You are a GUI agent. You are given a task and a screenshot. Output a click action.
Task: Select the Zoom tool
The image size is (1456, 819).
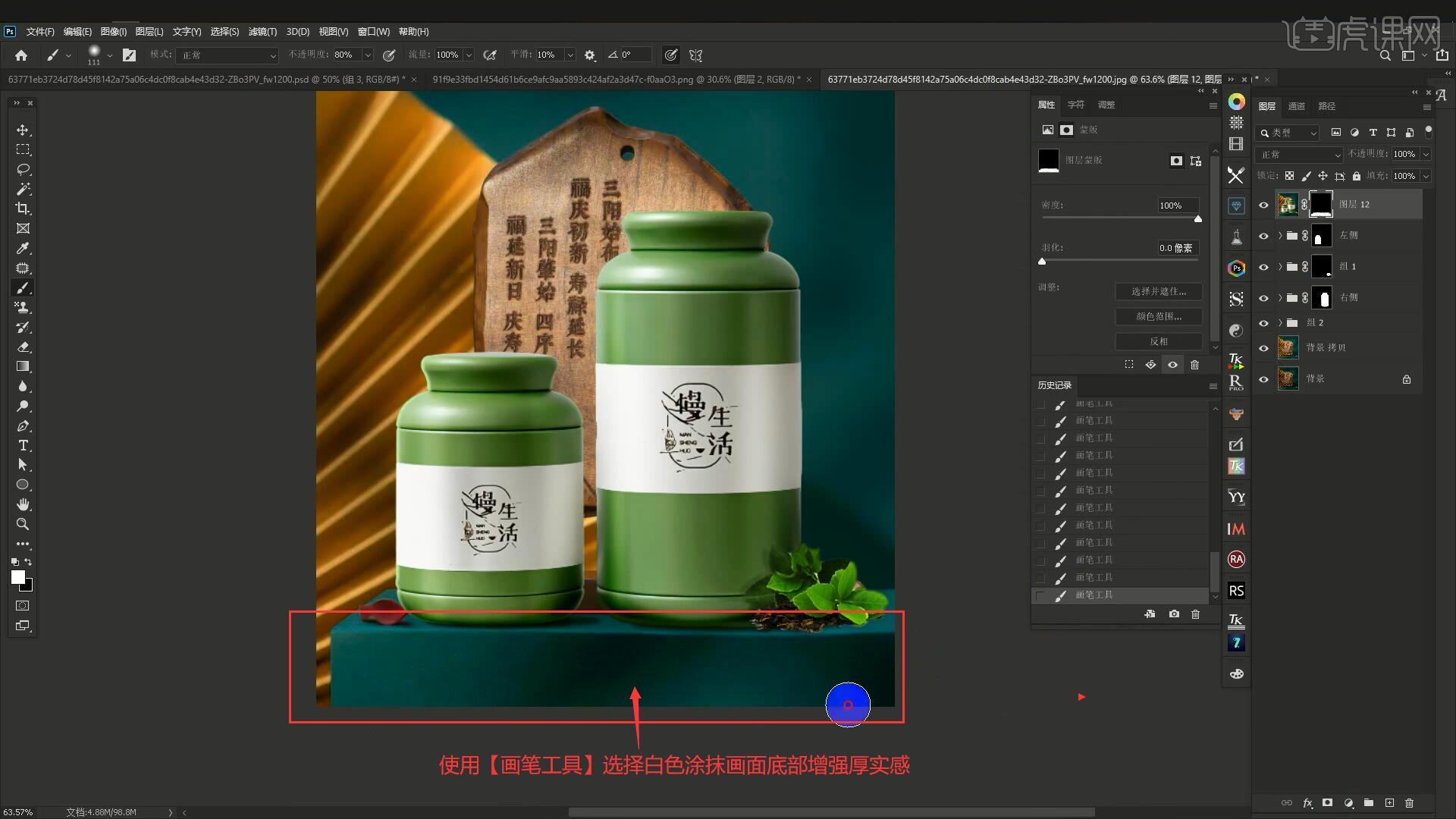(23, 524)
